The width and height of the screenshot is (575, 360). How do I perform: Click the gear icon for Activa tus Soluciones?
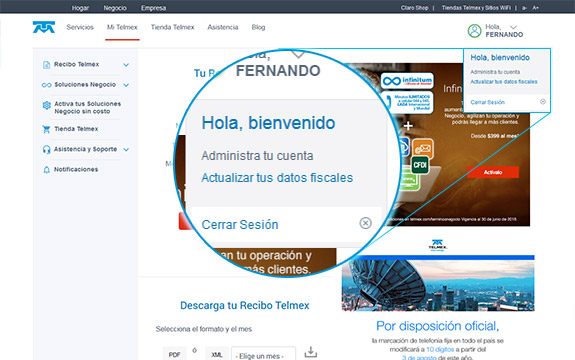click(x=47, y=106)
